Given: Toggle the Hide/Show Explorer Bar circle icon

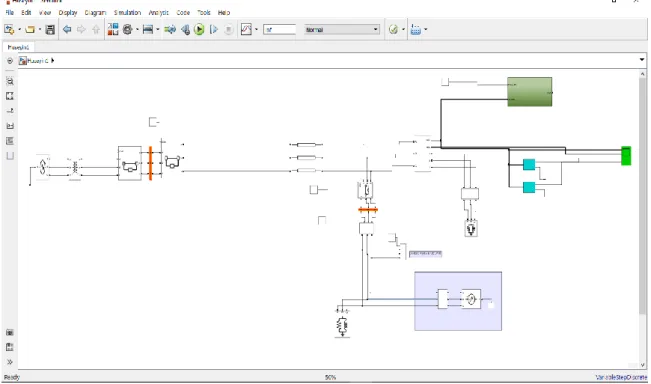Looking at the screenshot, I should (x=10, y=61).
